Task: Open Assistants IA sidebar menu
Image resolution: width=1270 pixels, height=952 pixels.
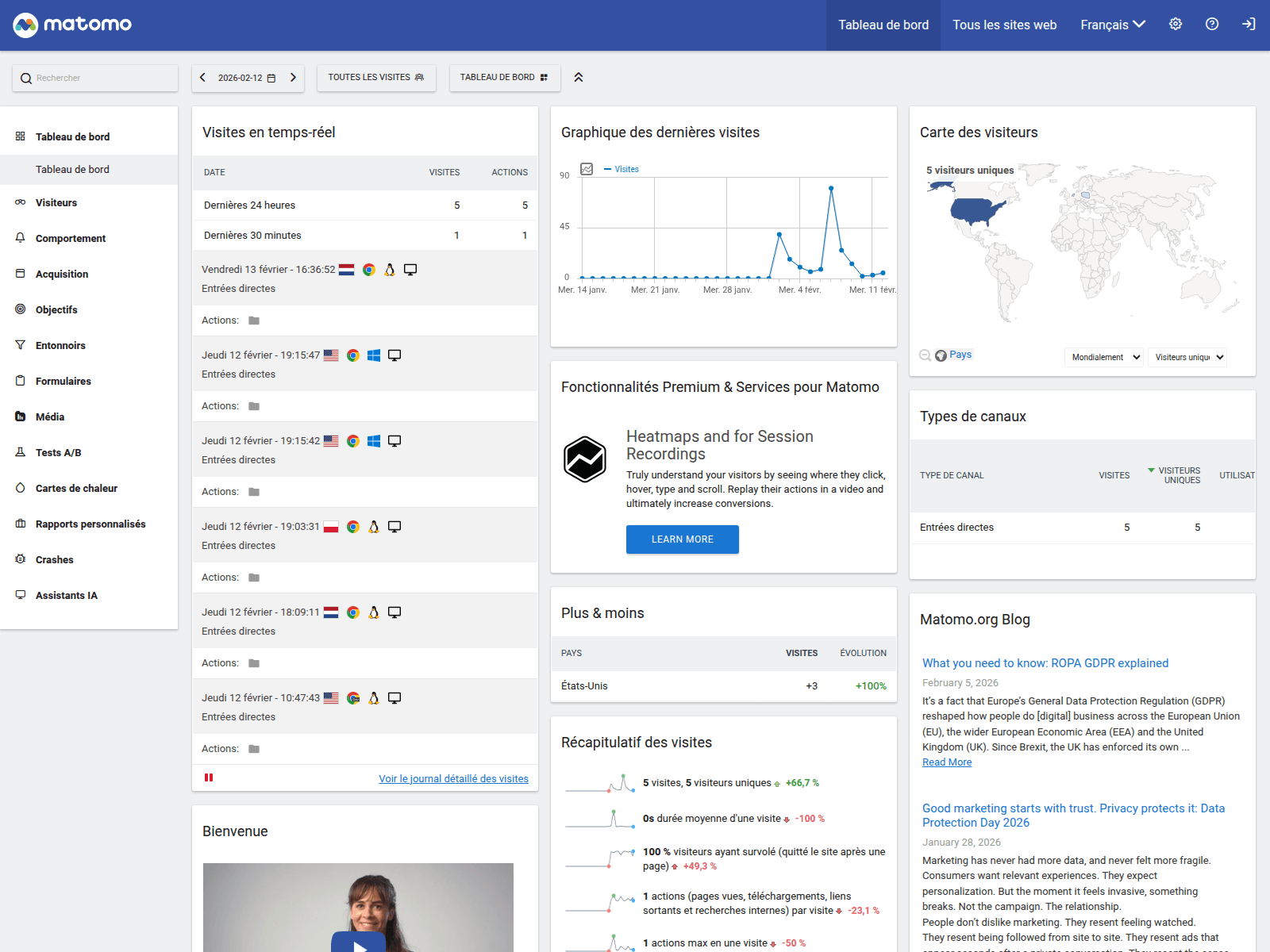Action: pyautogui.click(x=89, y=595)
